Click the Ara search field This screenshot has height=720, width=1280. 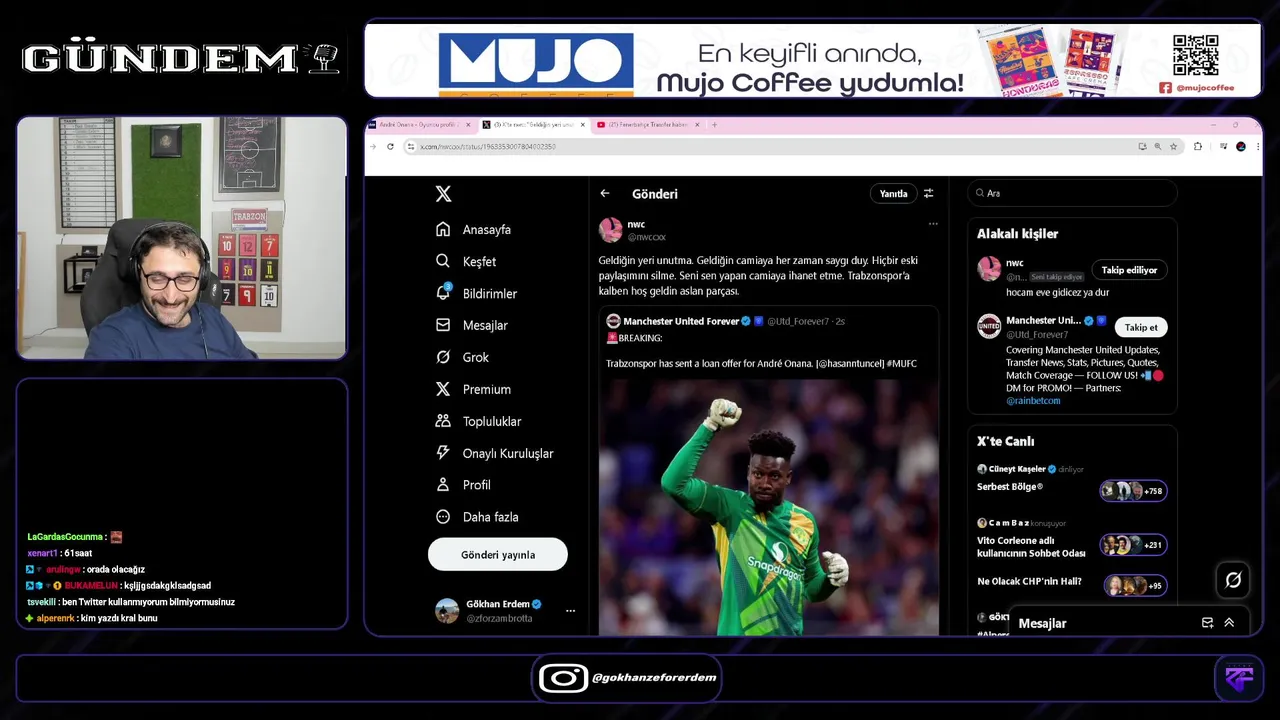(1072, 193)
